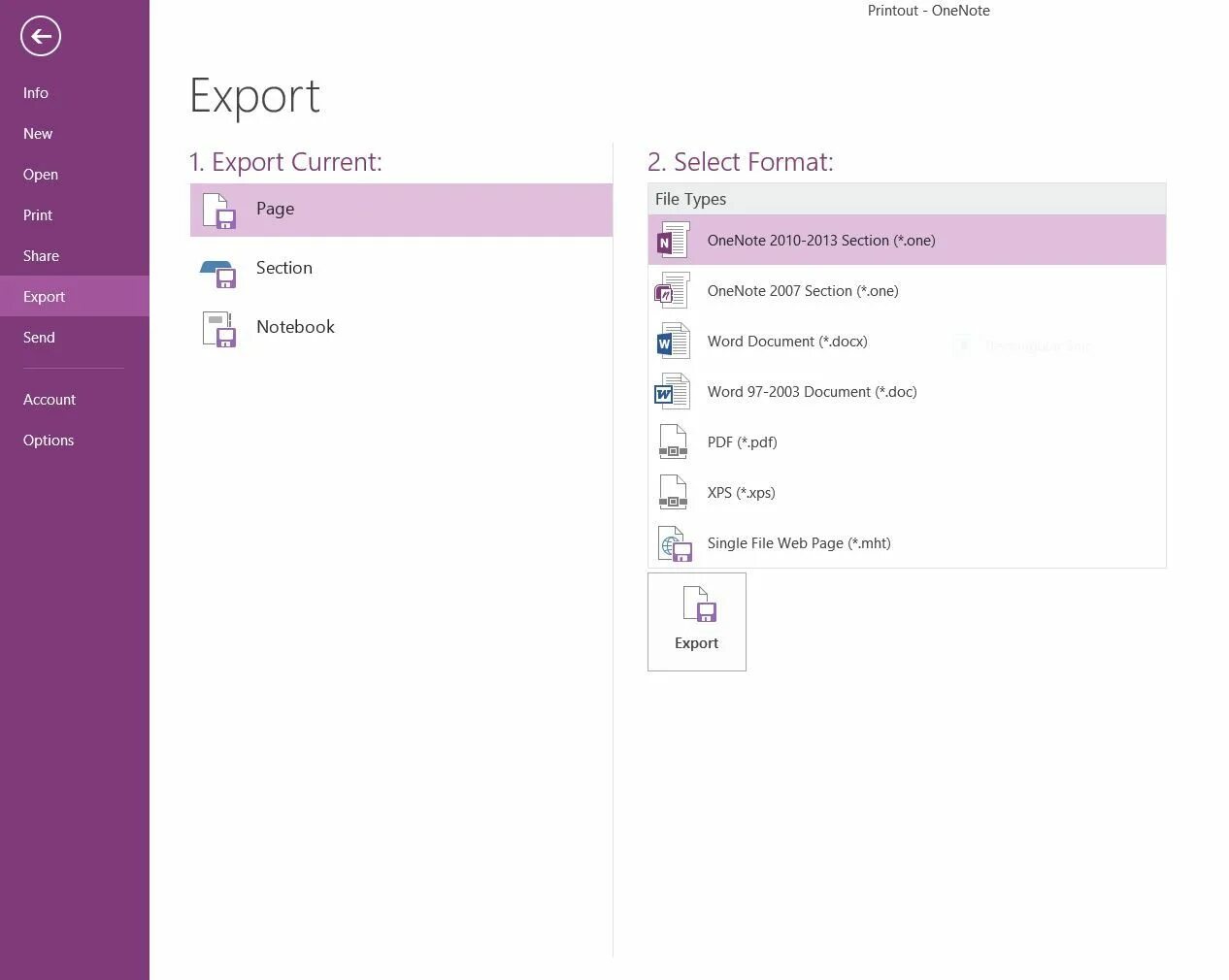The width and height of the screenshot is (1229, 980).
Task: Open the Share menu item
Action: (x=75, y=256)
